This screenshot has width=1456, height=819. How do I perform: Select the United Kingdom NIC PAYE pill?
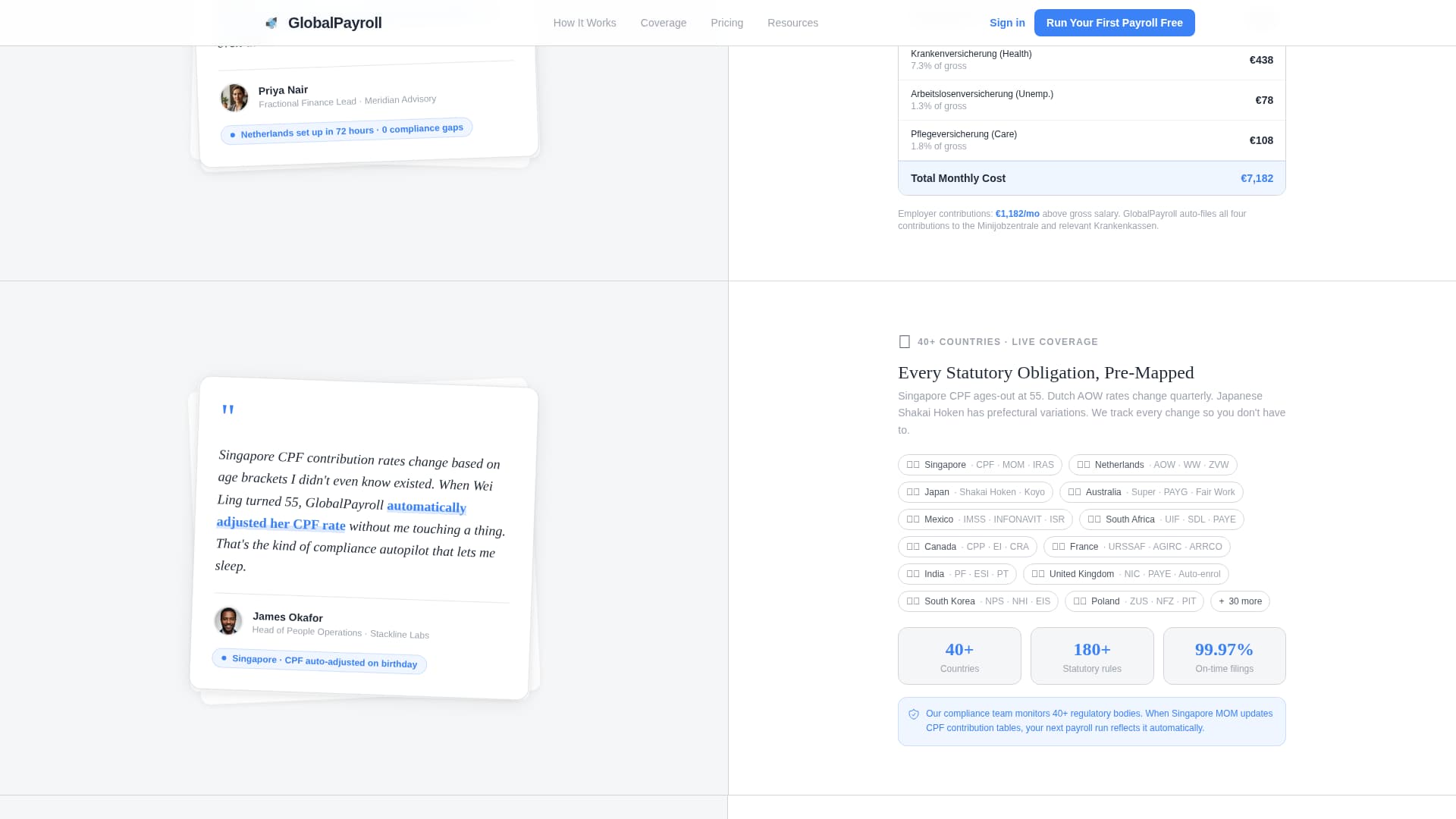[x=1125, y=574]
